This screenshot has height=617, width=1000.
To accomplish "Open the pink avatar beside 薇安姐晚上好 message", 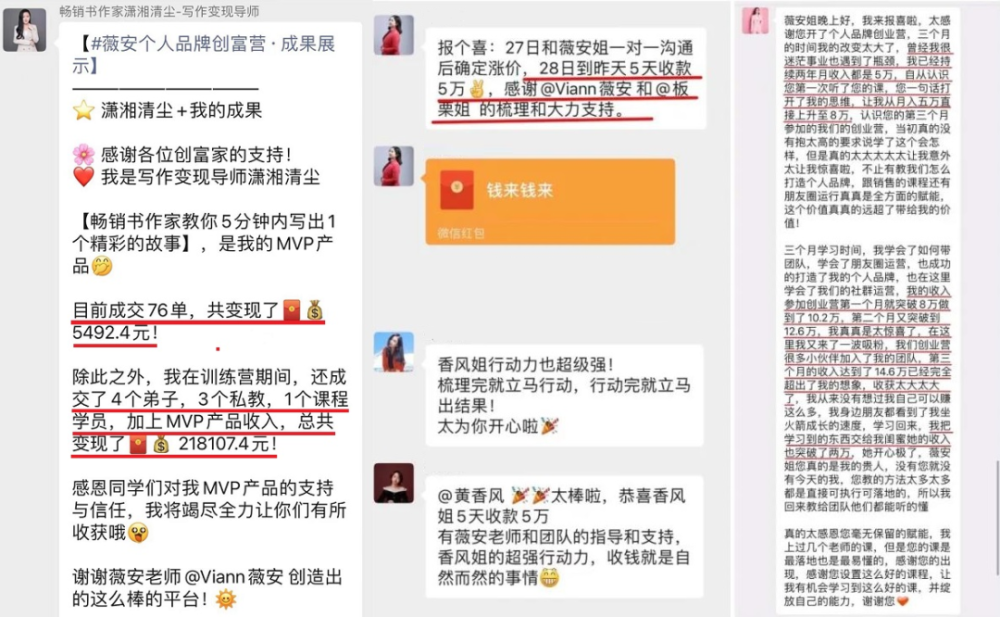I will tap(755, 20).
